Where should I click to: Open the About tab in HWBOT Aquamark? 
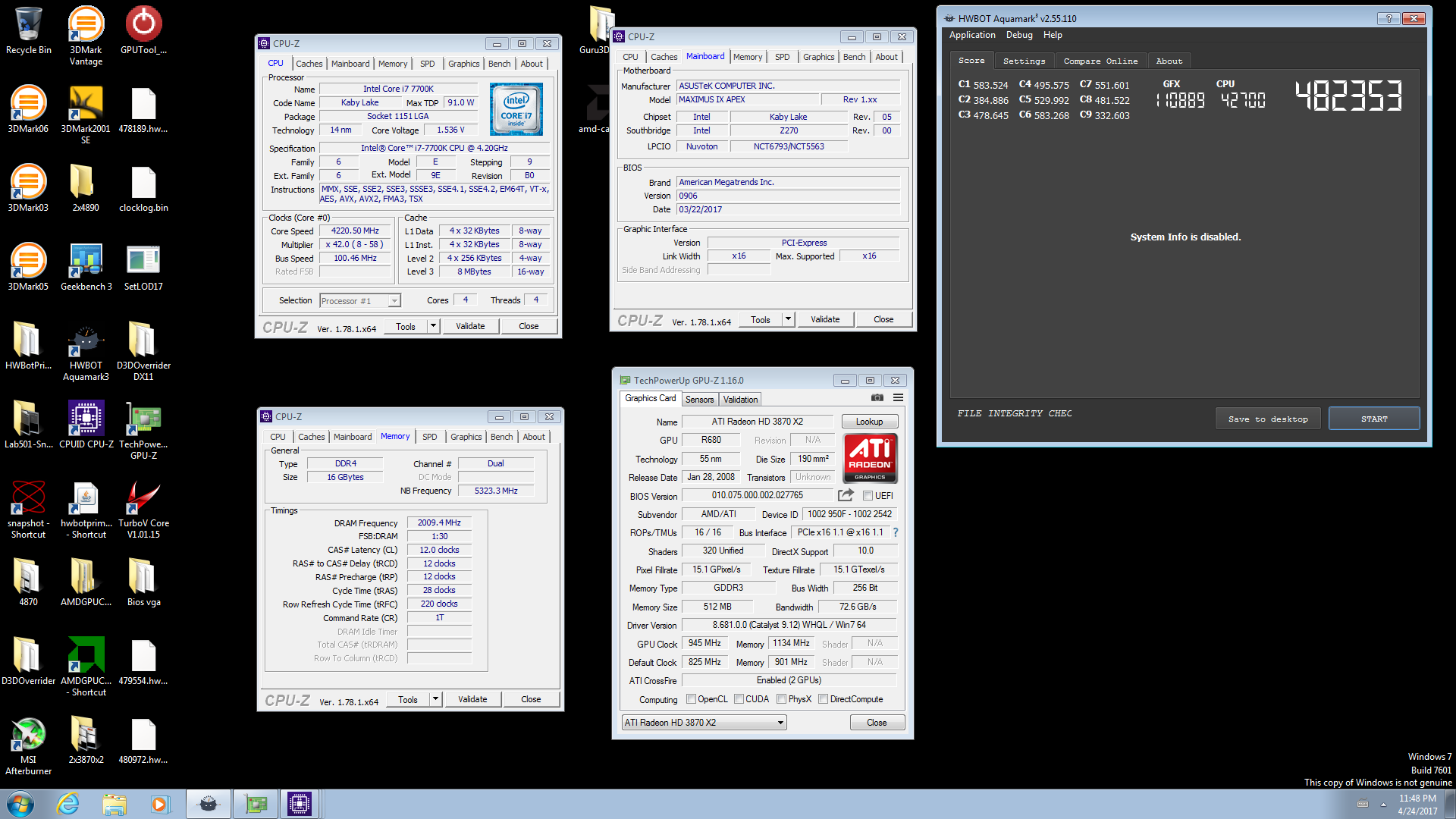point(1169,61)
